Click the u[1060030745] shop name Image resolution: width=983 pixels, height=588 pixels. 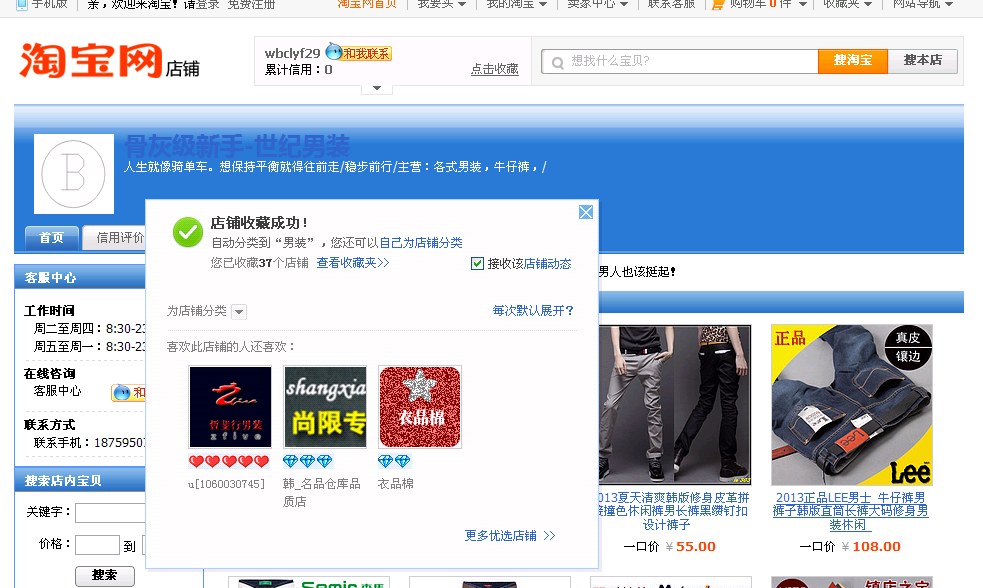pos(227,484)
